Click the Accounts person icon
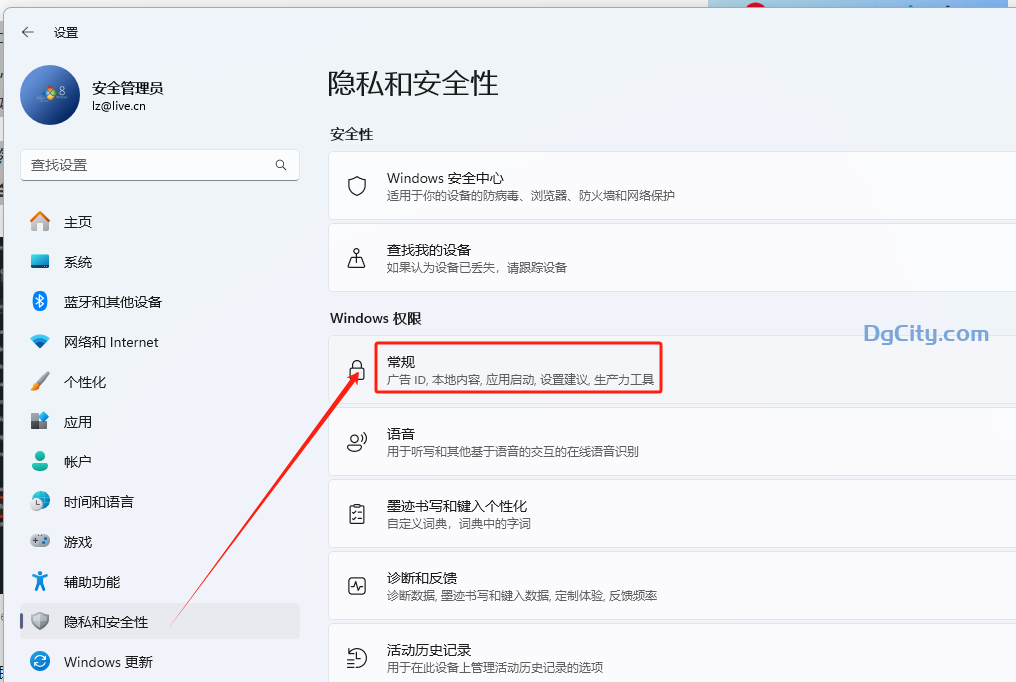This screenshot has width=1016, height=682. [40, 461]
